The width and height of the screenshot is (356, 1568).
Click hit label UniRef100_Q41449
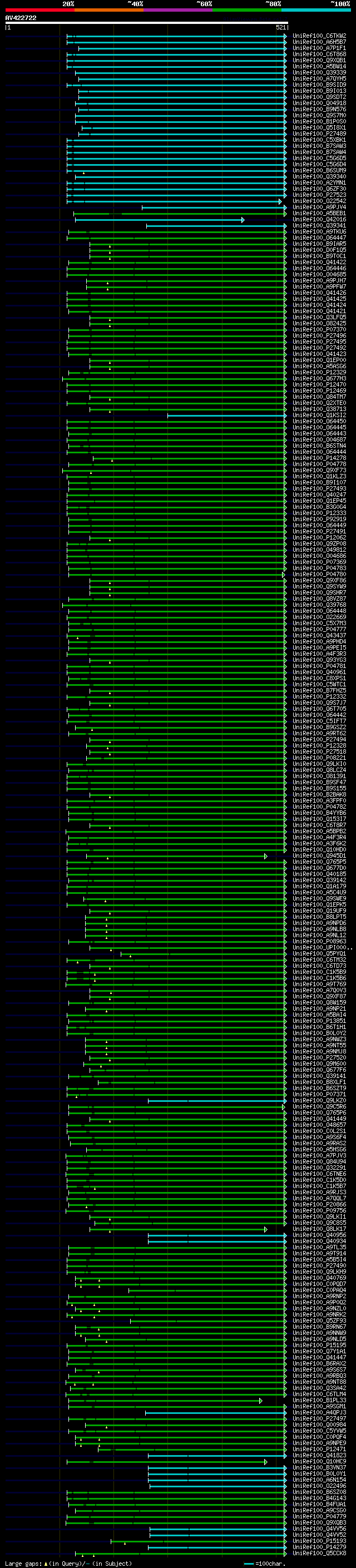[x=319, y=1119]
